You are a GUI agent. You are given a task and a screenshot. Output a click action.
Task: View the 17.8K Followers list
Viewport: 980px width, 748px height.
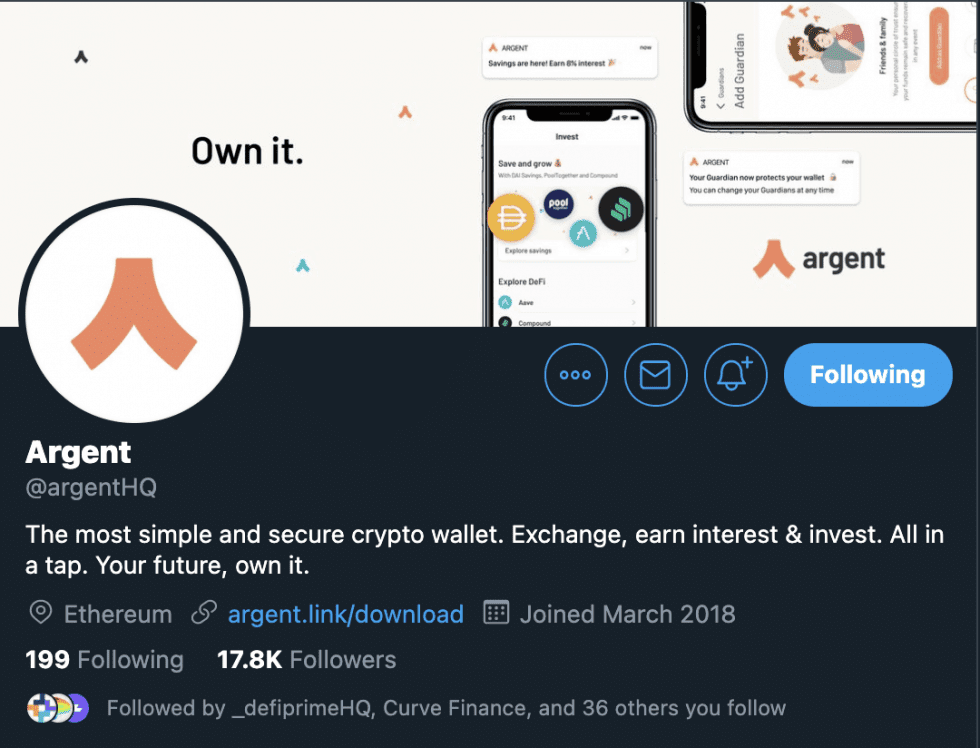coord(306,660)
